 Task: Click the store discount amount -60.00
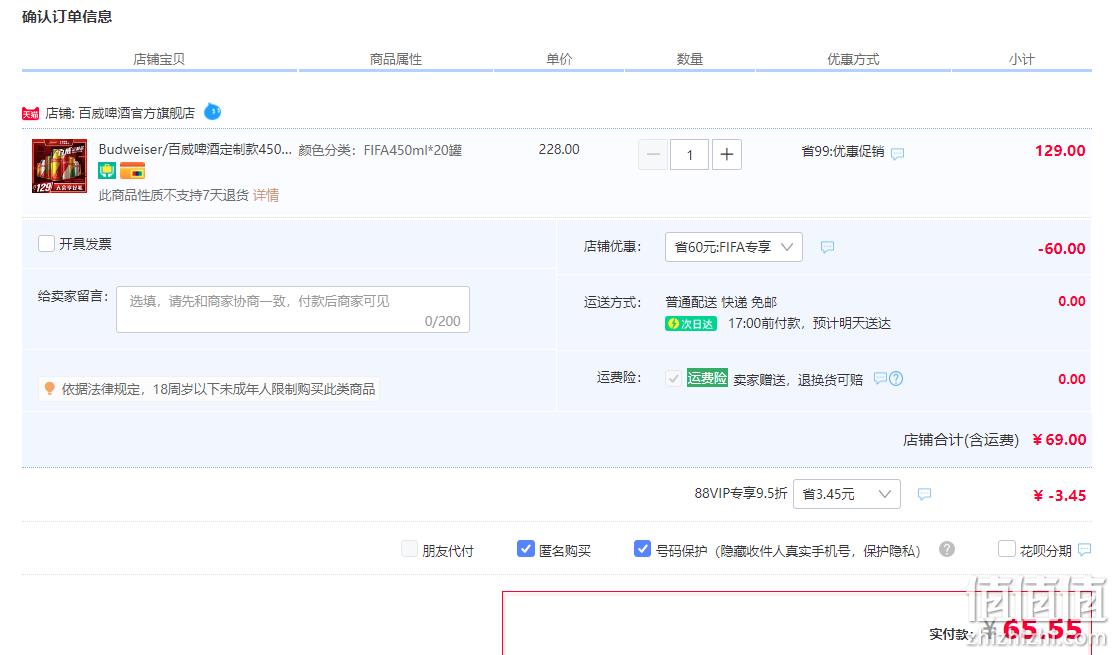pyautogui.click(x=1061, y=249)
